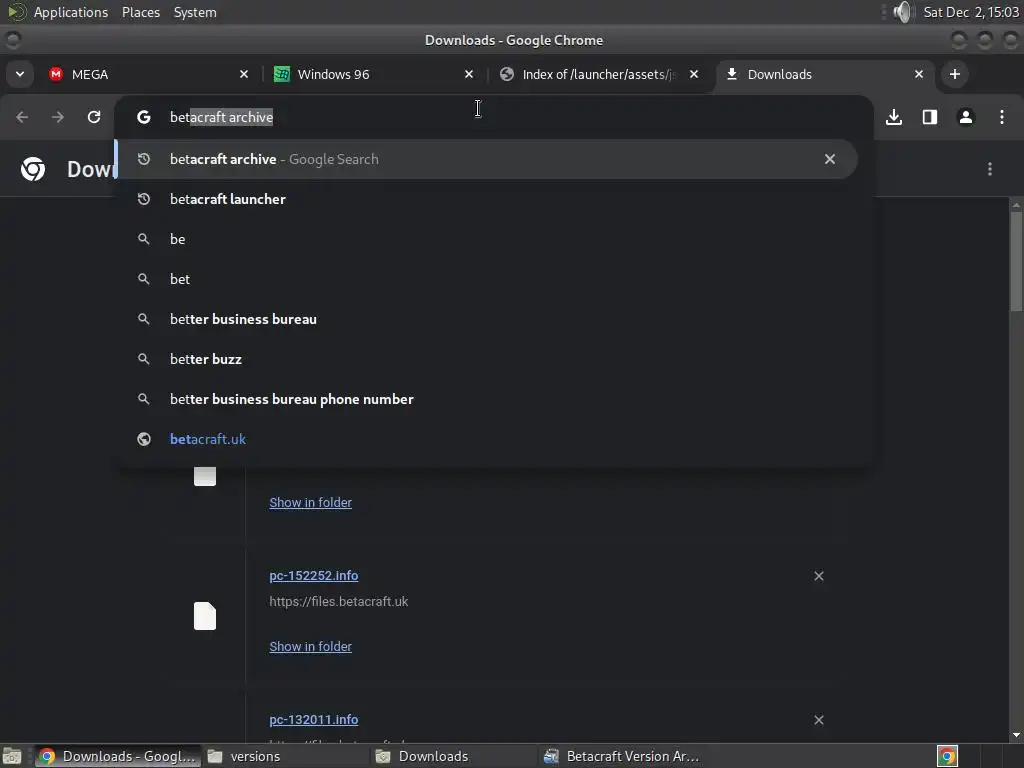This screenshot has height=768, width=1024.
Task: Close the Index of /launcher/assets tab
Action: click(694, 74)
